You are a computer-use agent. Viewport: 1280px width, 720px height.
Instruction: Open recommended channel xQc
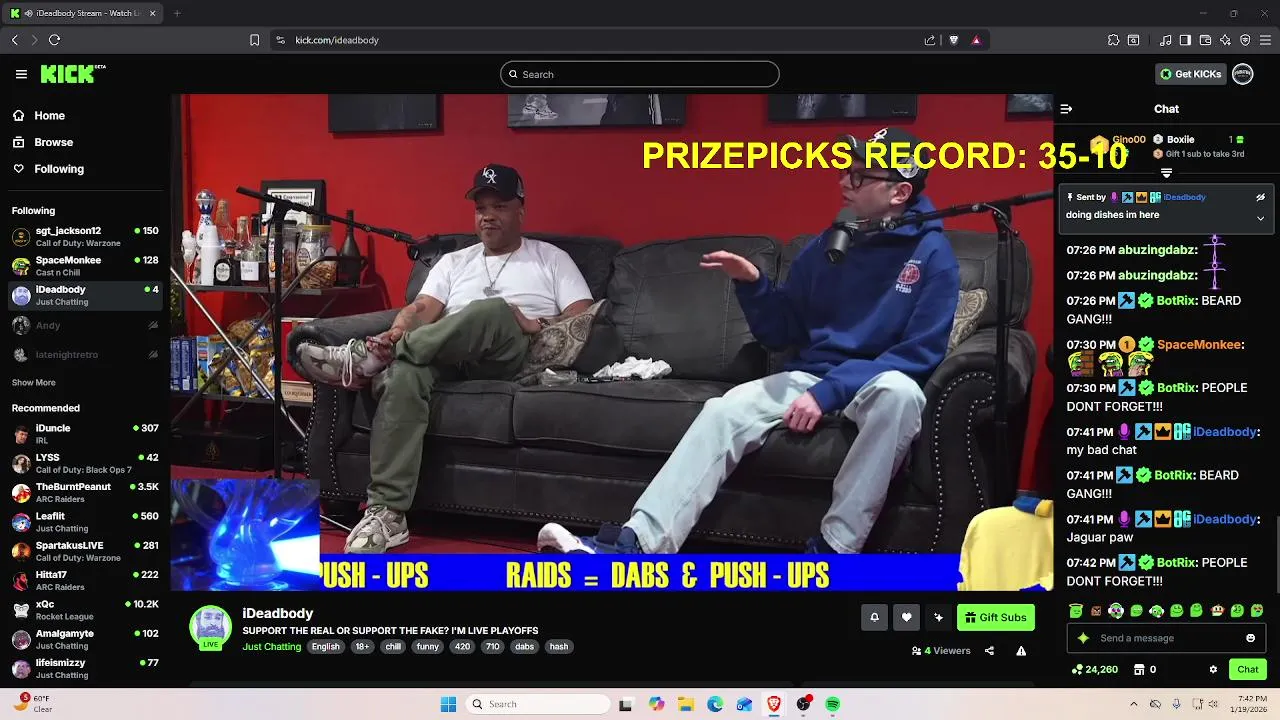[85, 609]
